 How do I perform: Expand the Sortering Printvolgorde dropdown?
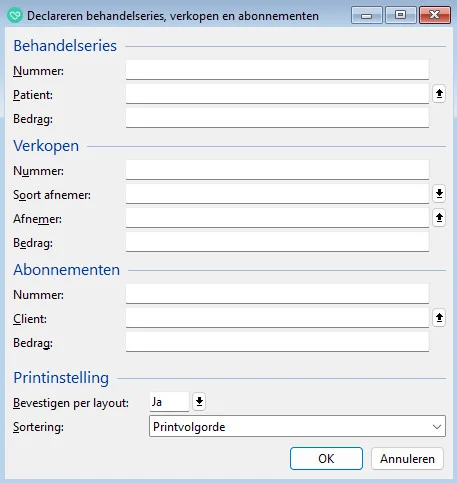pos(436,427)
